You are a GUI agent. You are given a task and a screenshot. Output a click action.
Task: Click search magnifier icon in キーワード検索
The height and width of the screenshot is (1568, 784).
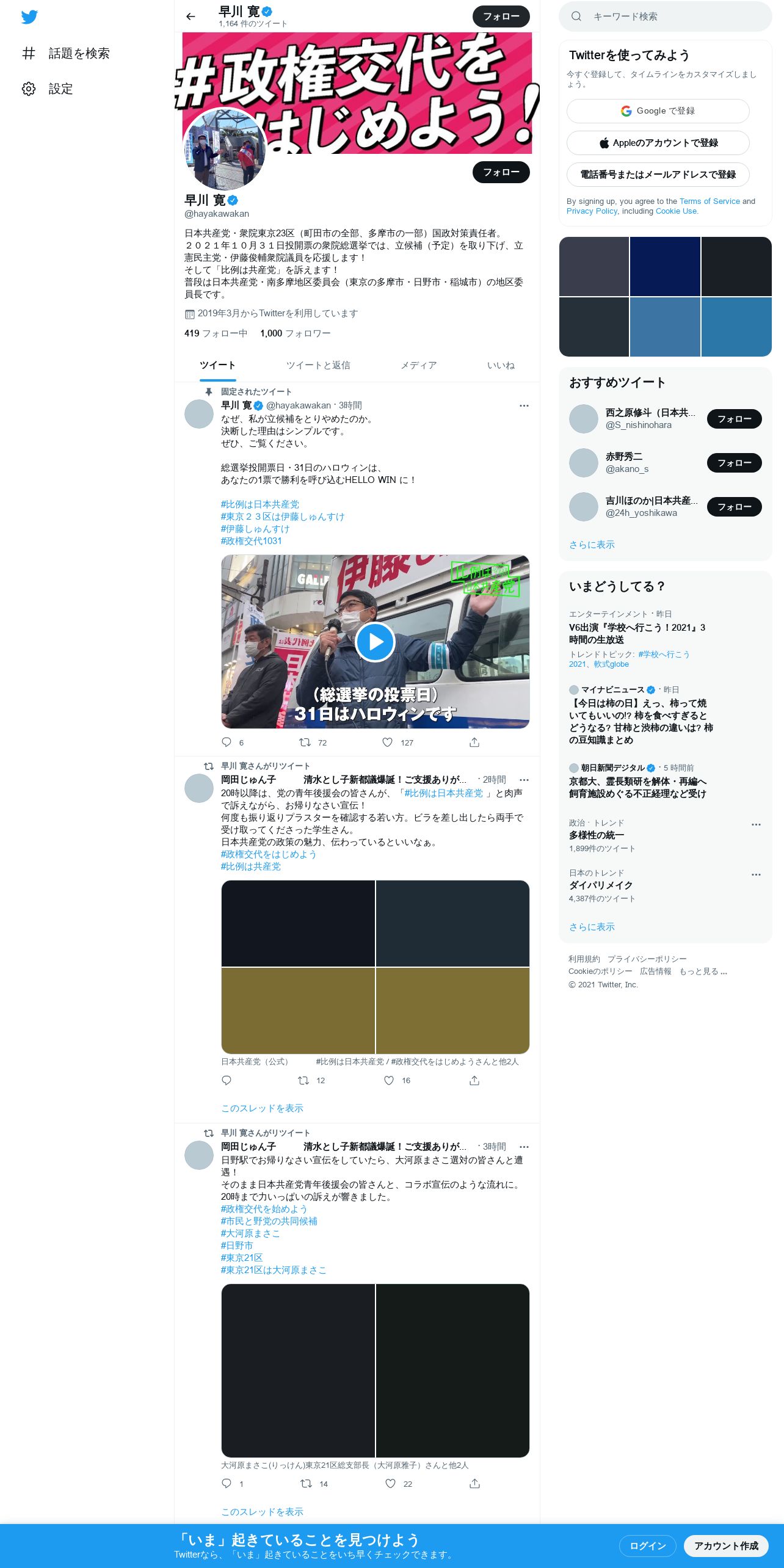click(576, 16)
